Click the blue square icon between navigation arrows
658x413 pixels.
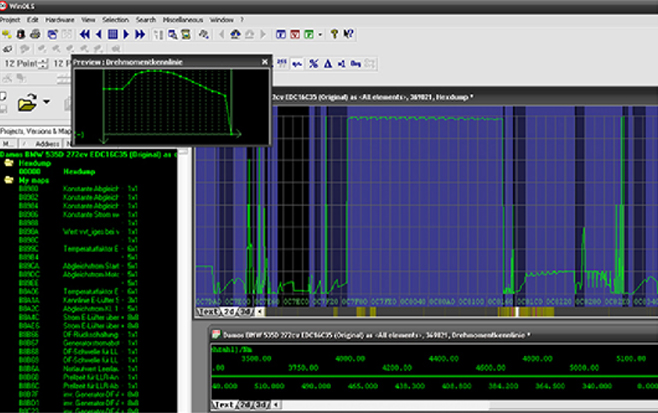tap(112, 34)
